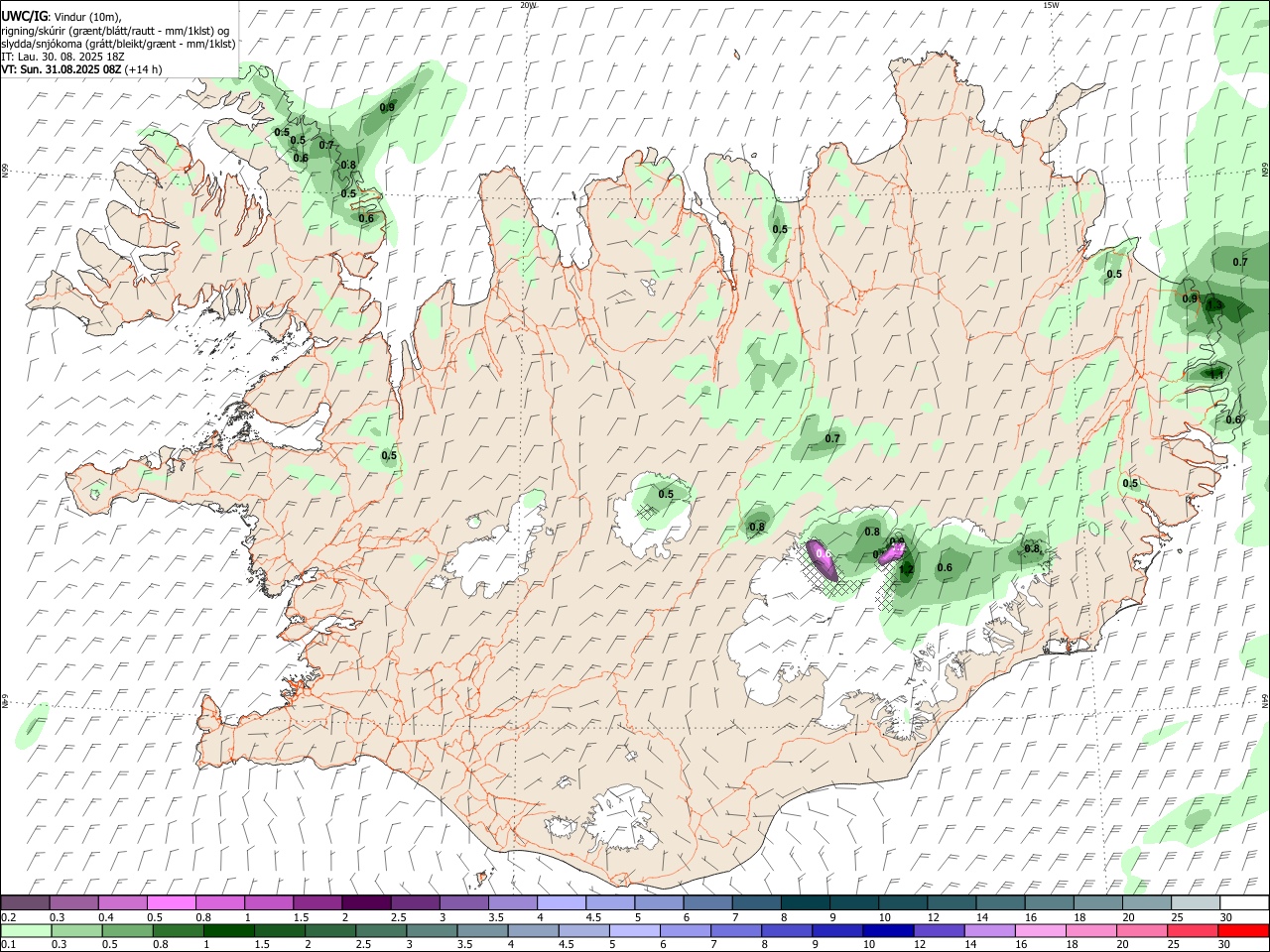Click the upper legend swatch labeled 0.2
Viewport: 1270px width, 952px height.
pos(25,902)
